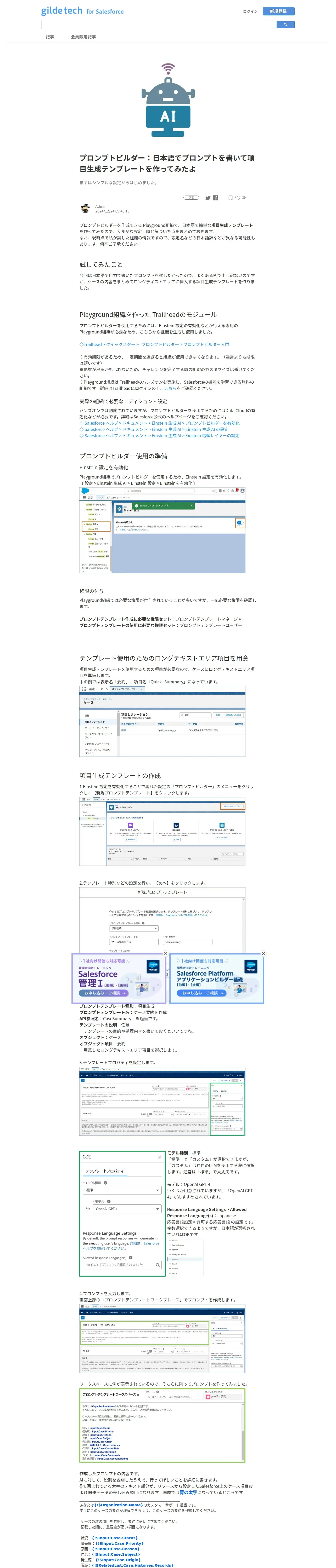Share the article on Facebook
This screenshot has height=1568, width=336.
[x=215, y=198]
